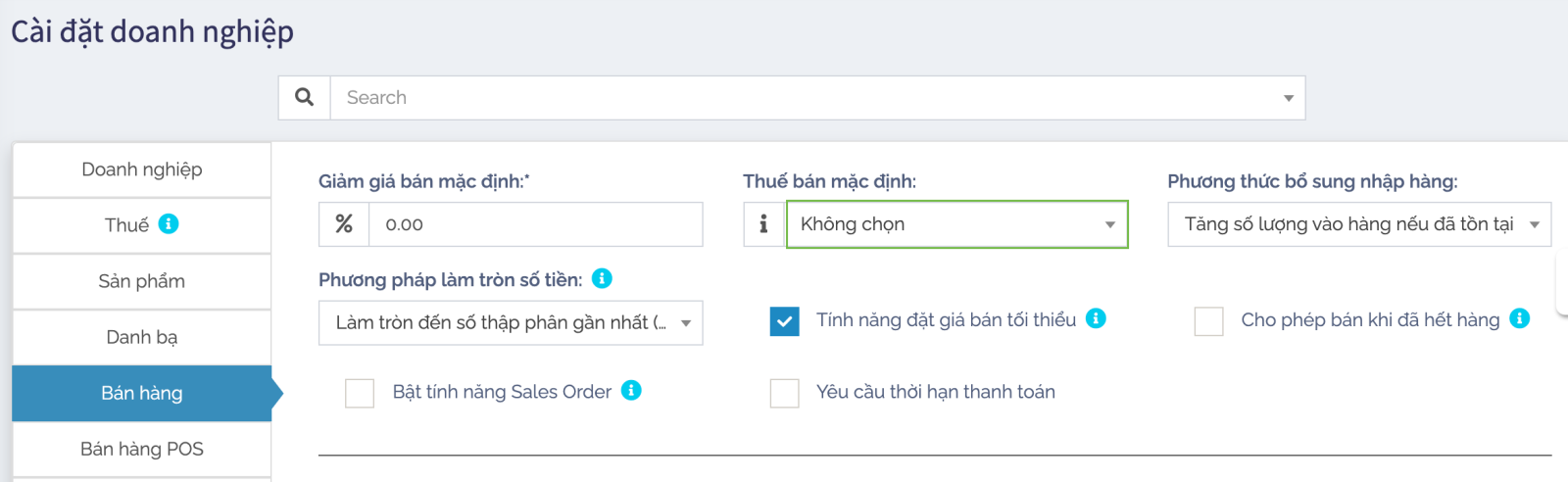This screenshot has width=1568, height=482.
Task: Click info icon for Phương pháp làm tròn số tiền
Action: (603, 279)
